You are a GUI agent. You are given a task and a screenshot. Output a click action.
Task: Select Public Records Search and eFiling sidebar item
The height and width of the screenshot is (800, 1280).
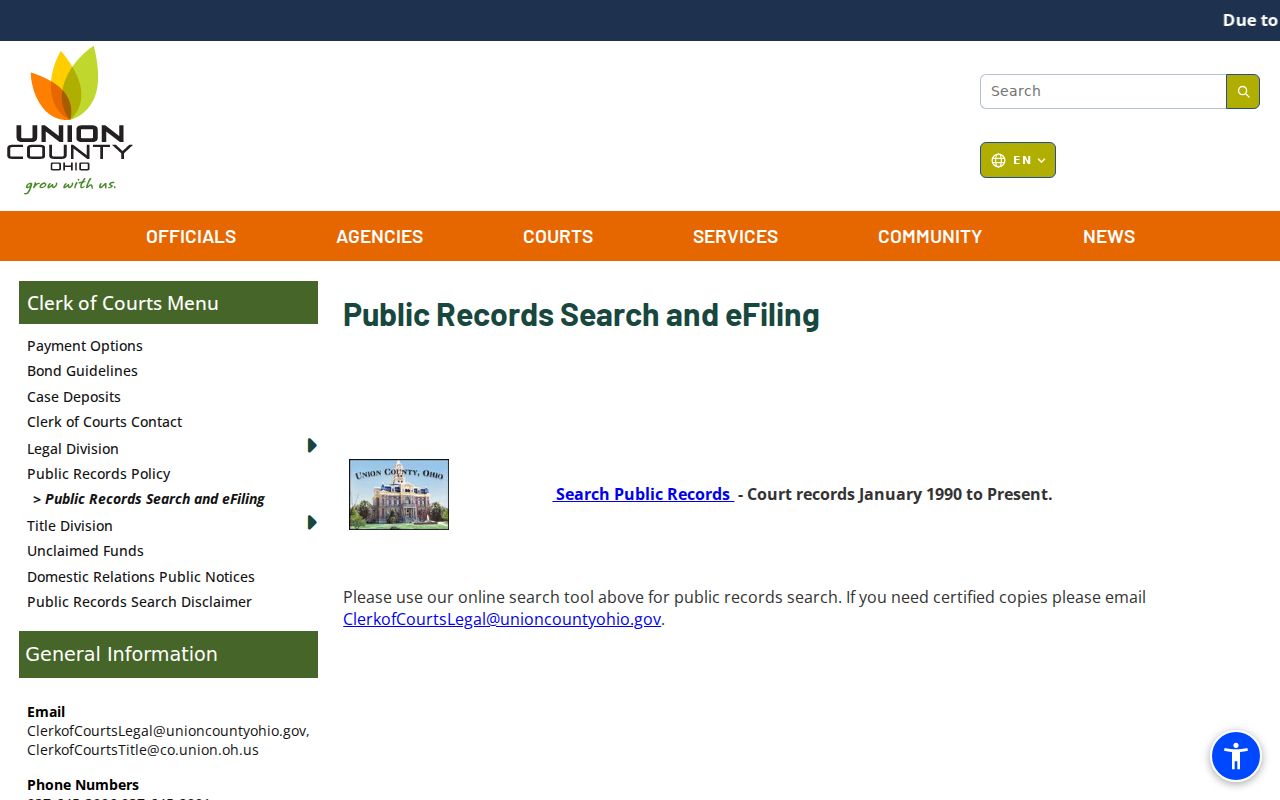(149, 499)
